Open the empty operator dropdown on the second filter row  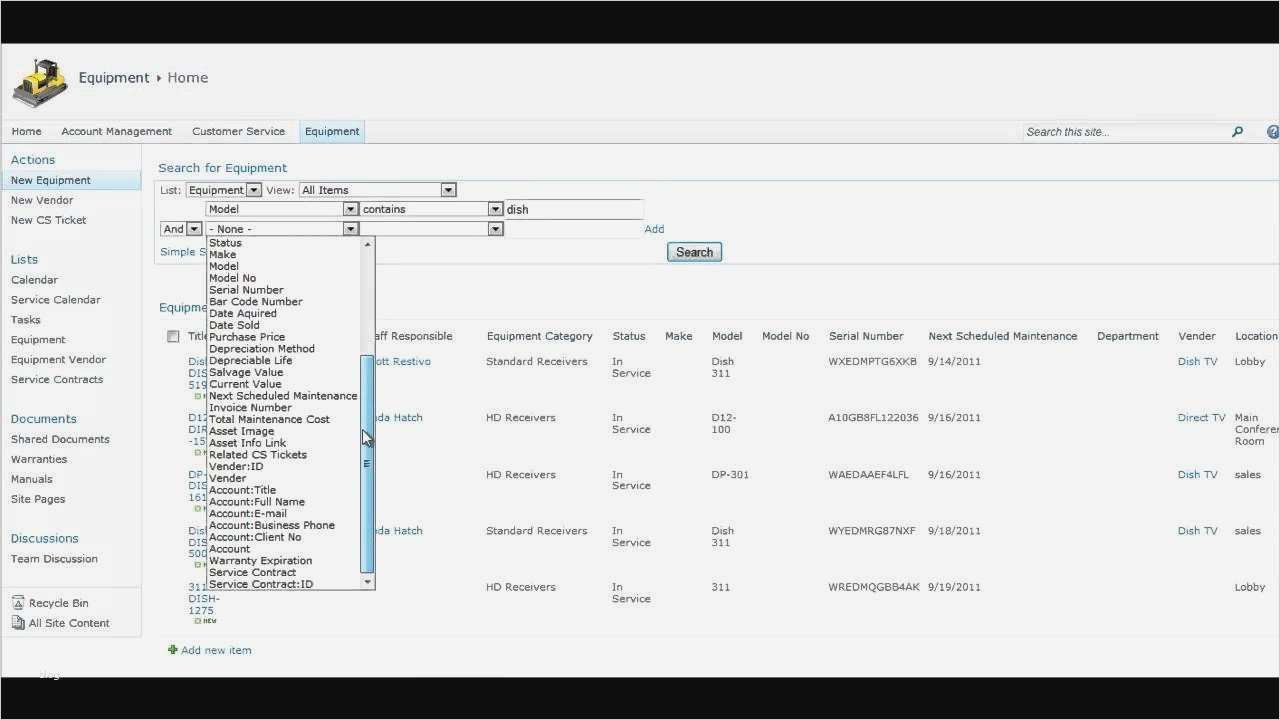coord(431,229)
